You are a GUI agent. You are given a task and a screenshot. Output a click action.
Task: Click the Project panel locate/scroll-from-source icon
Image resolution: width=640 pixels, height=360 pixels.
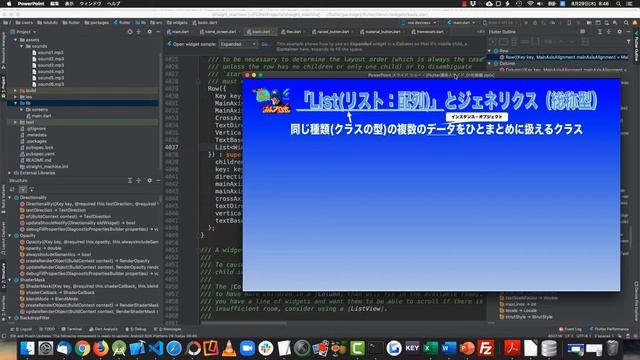[x=130, y=31]
